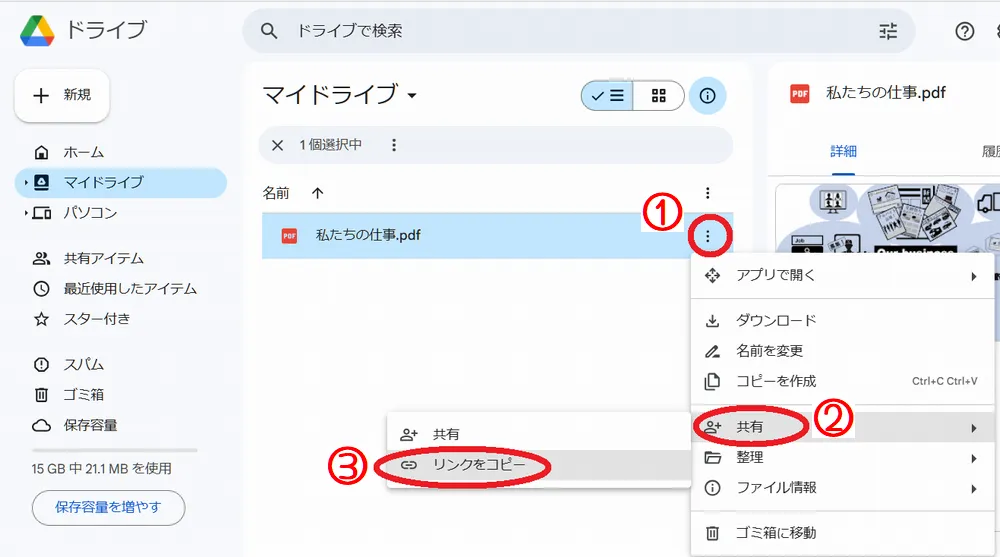Switch to grid layout view
This screenshot has width=1000, height=557.
[x=658, y=96]
